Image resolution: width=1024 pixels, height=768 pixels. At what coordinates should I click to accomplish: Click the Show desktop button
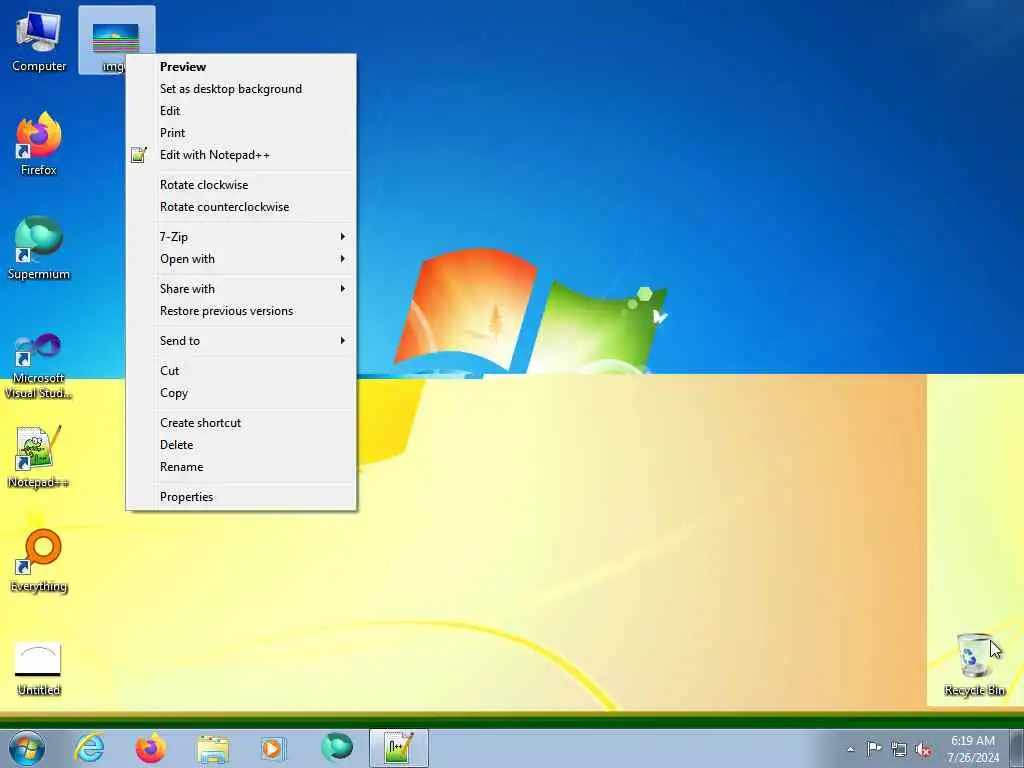[1017, 748]
